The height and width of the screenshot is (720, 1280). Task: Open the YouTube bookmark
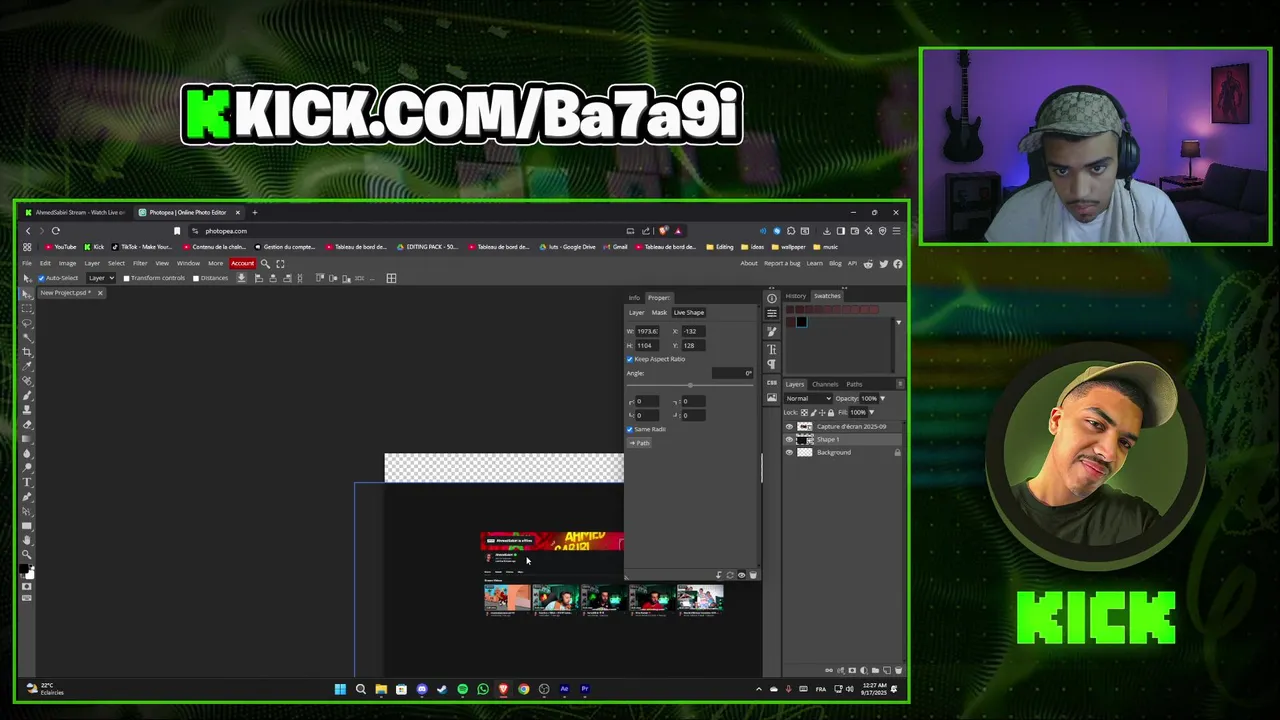[x=61, y=247]
